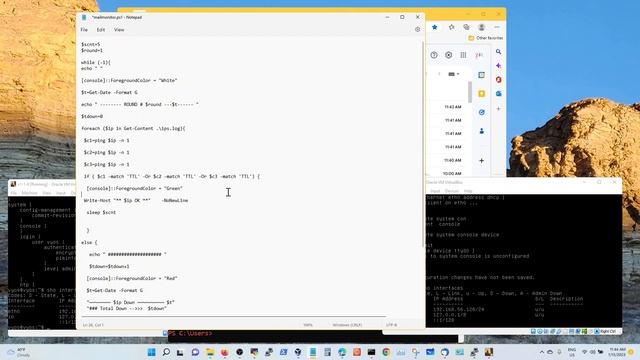The image size is (640, 360).
Task: Open Edge Favorites list icon
Action: point(451,27)
